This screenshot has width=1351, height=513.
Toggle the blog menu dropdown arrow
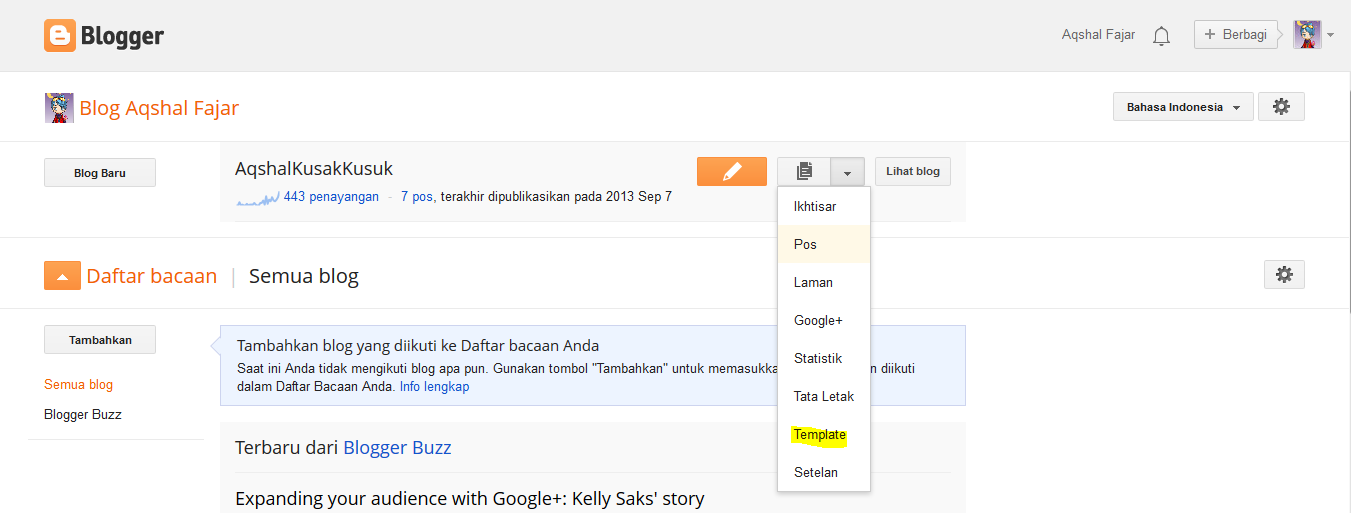[x=847, y=171]
